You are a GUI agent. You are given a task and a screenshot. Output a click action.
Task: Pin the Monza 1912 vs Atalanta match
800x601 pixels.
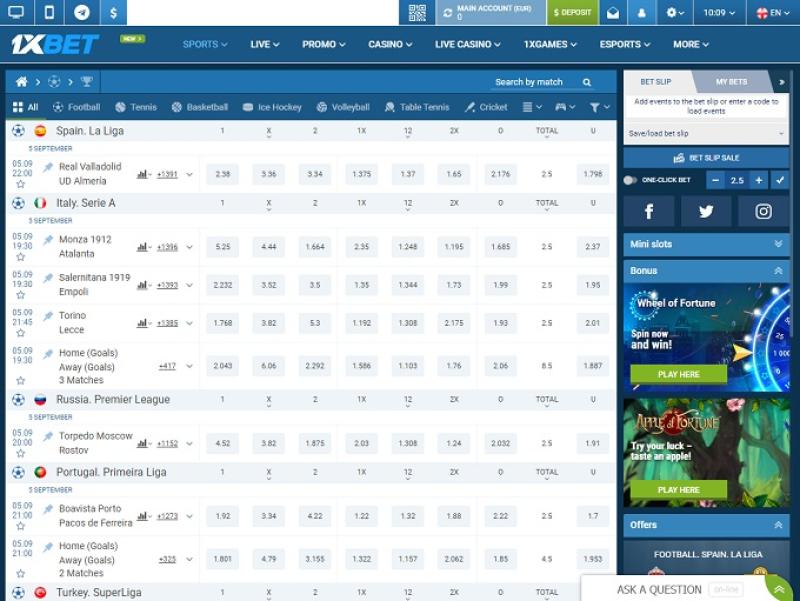48,240
